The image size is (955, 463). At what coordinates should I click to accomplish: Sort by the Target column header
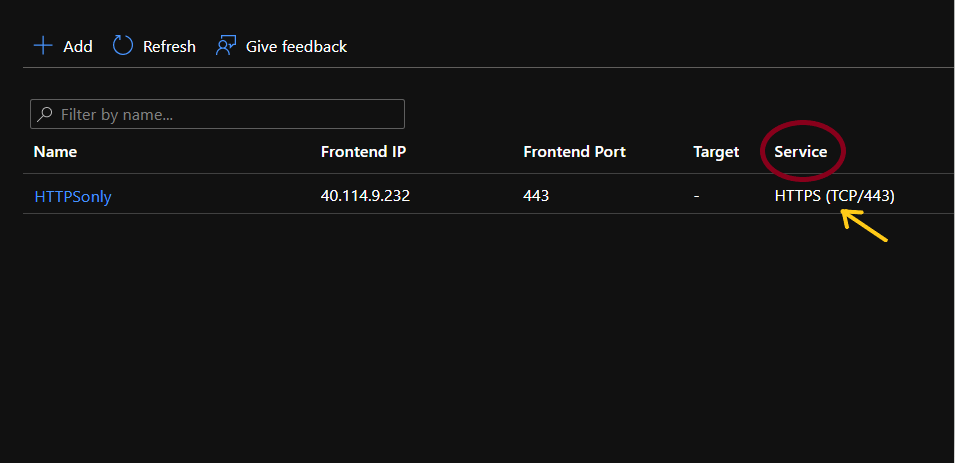click(x=716, y=152)
